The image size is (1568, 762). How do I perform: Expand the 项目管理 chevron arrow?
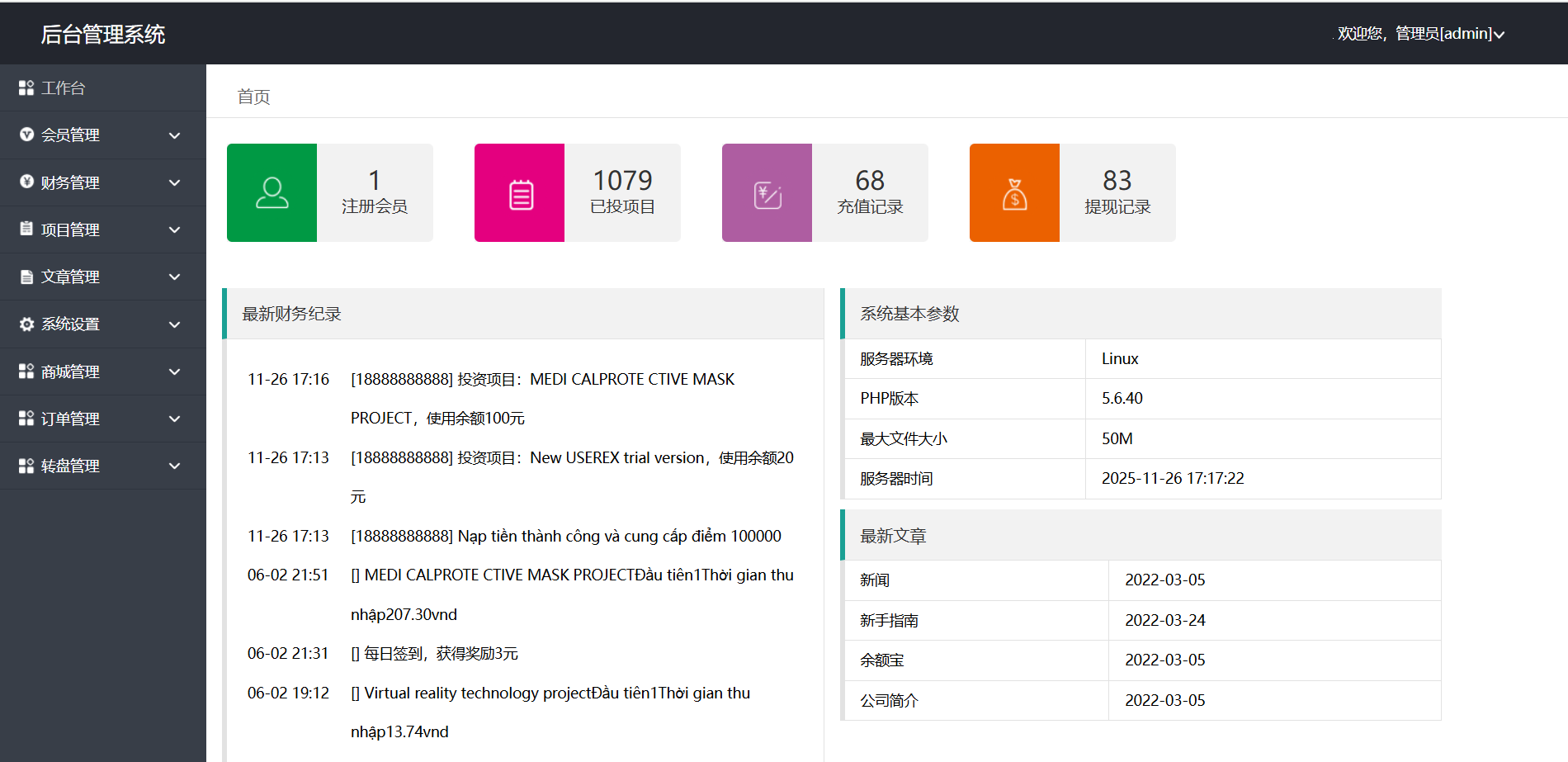point(174,230)
